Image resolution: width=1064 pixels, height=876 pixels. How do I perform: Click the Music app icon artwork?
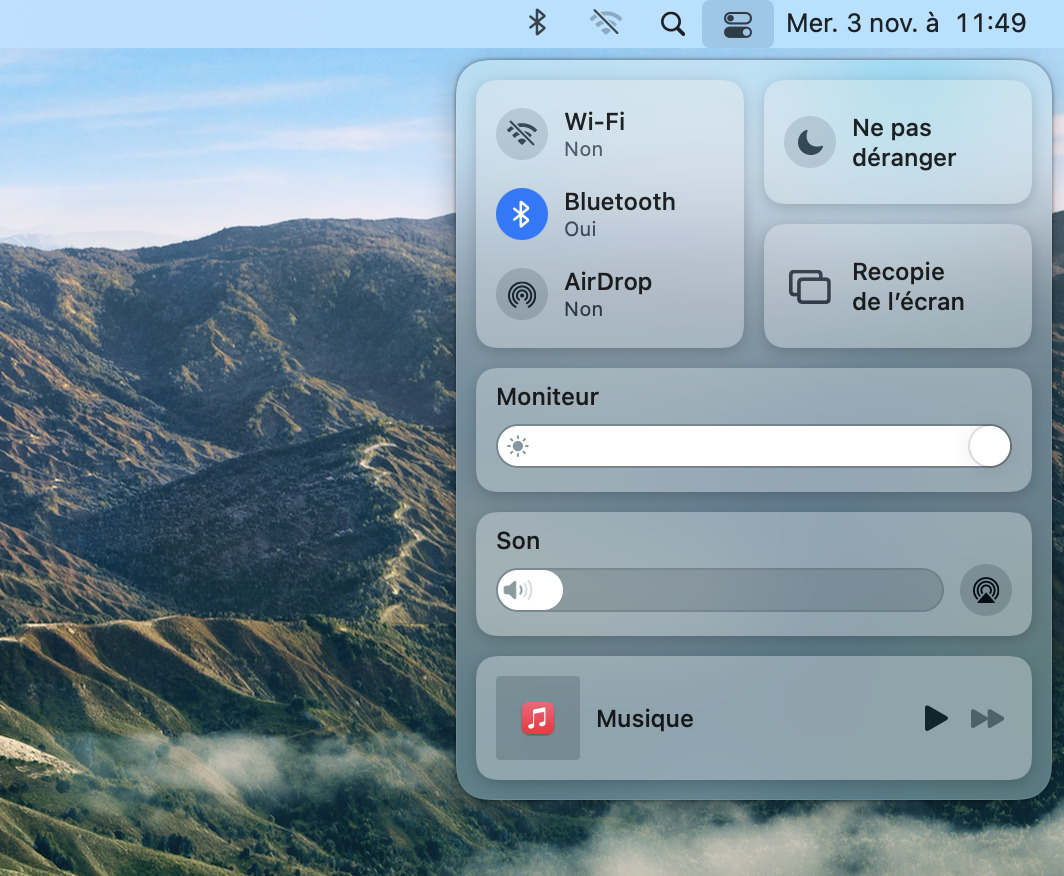538,718
